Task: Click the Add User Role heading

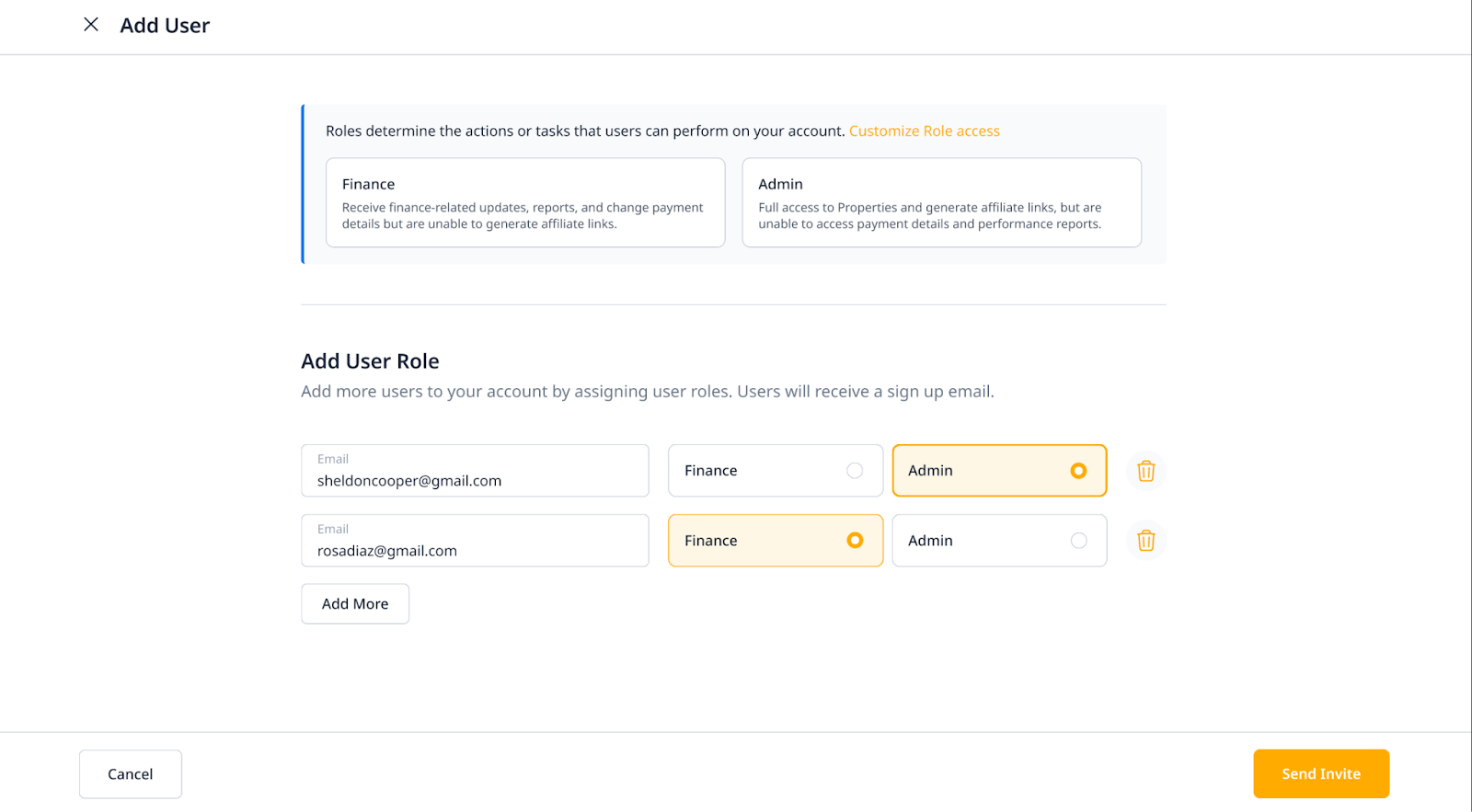Action: (370, 361)
